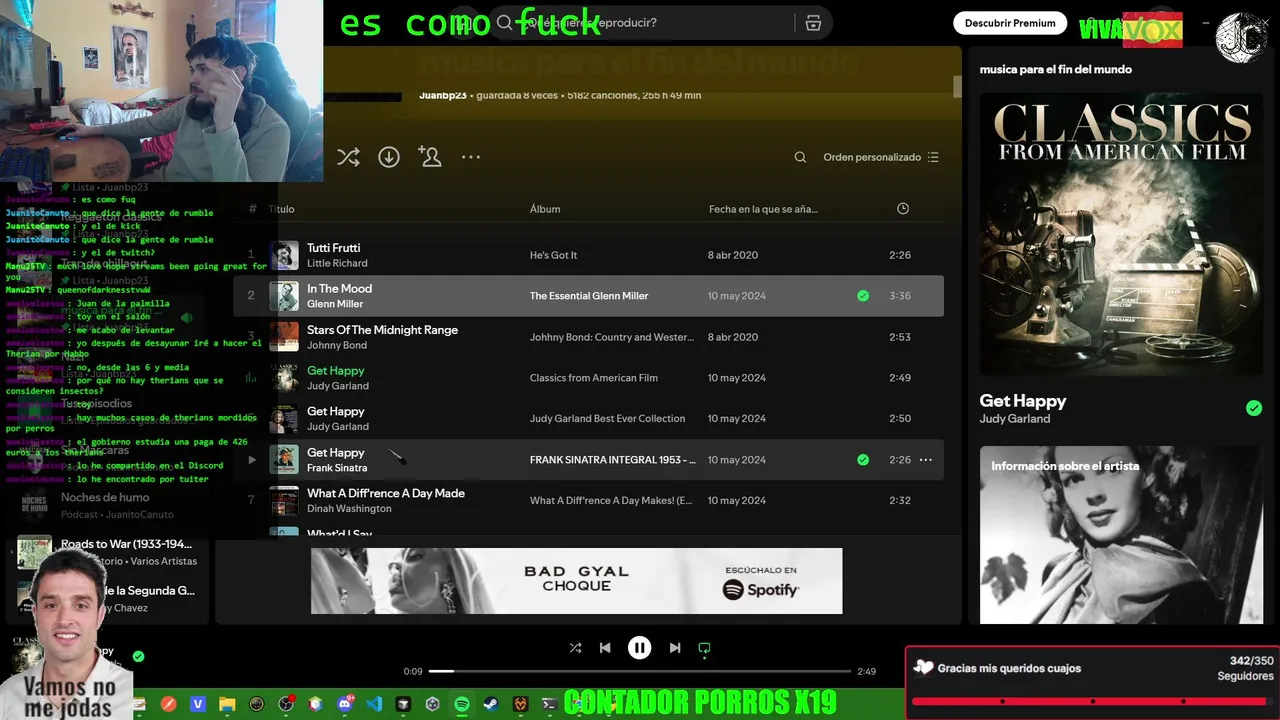Open Visual Studio Code from the taskbar

click(x=374, y=705)
